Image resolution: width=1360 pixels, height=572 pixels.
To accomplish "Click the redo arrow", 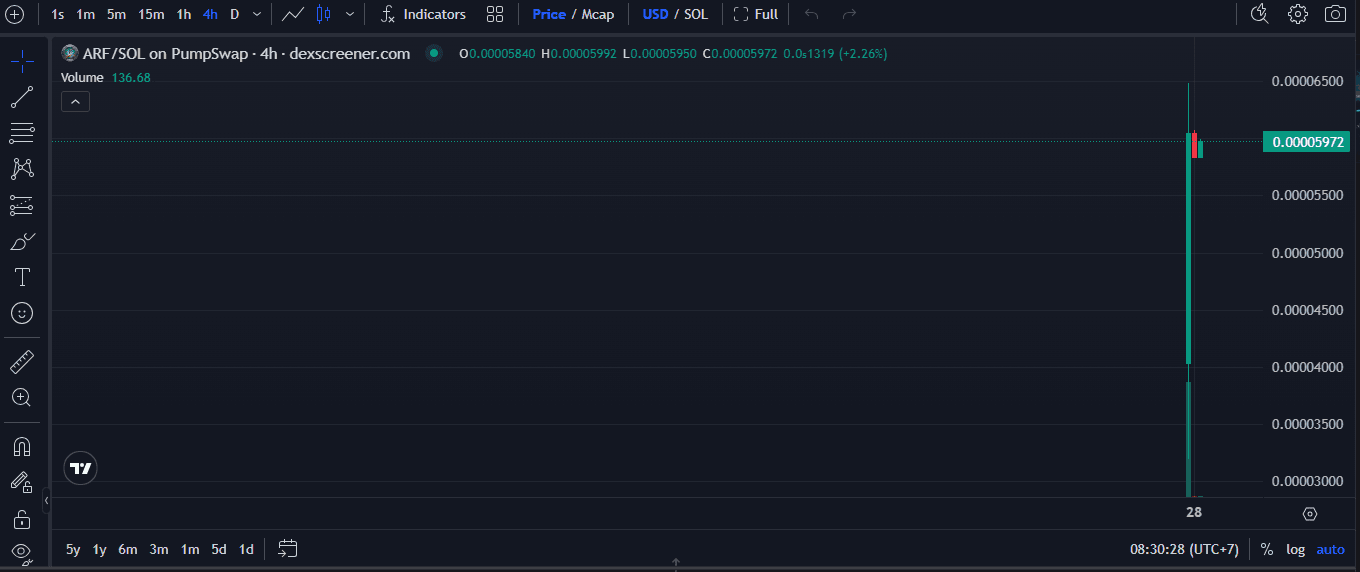I will click(x=850, y=14).
